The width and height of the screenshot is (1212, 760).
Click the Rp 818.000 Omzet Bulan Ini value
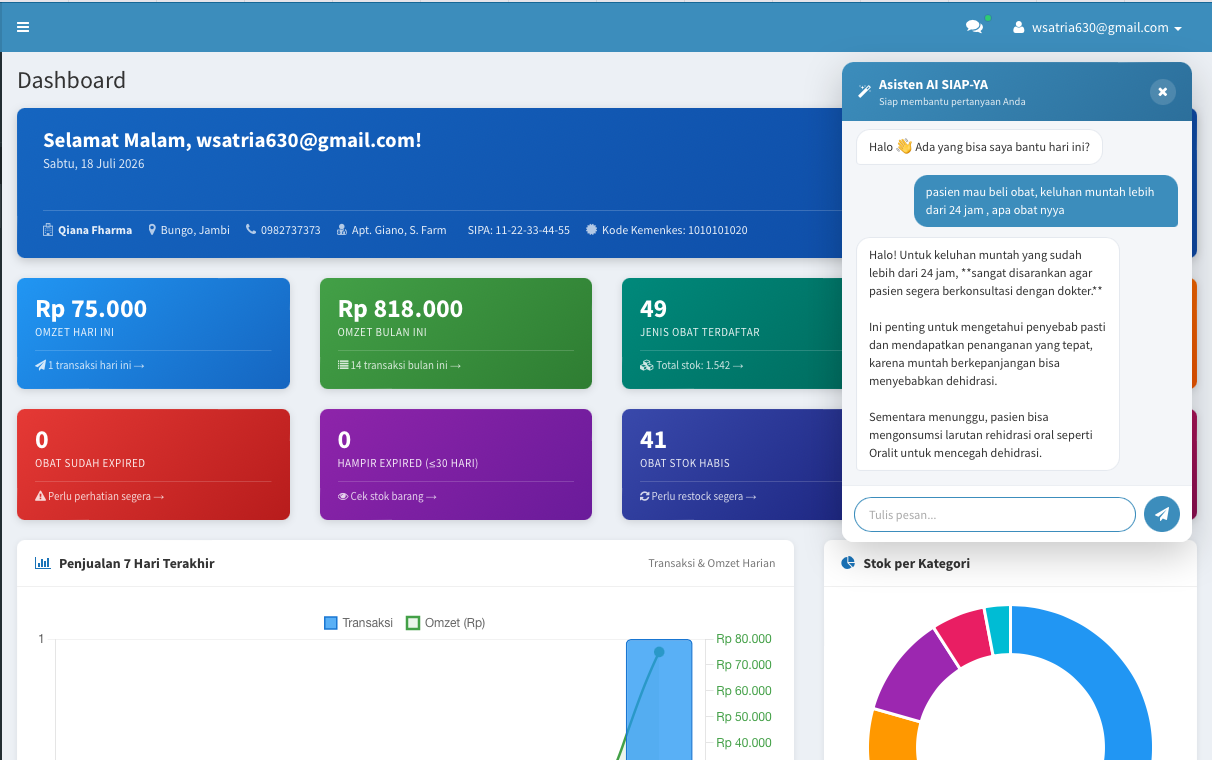coord(400,309)
